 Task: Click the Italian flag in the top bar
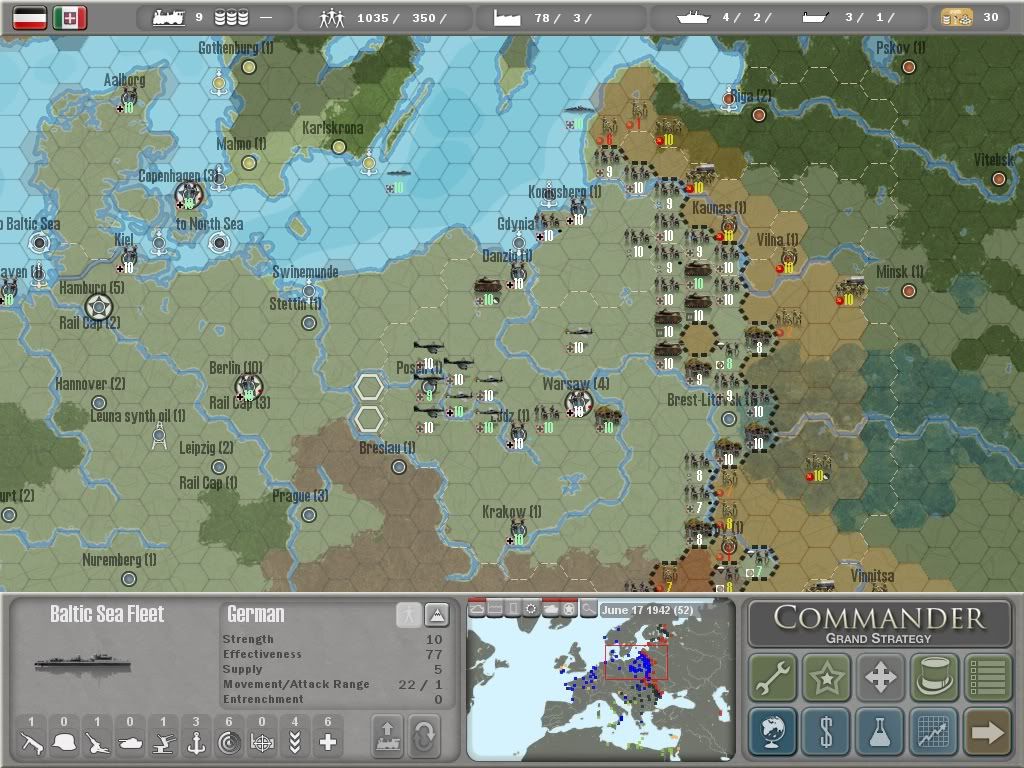(x=70, y=18)
